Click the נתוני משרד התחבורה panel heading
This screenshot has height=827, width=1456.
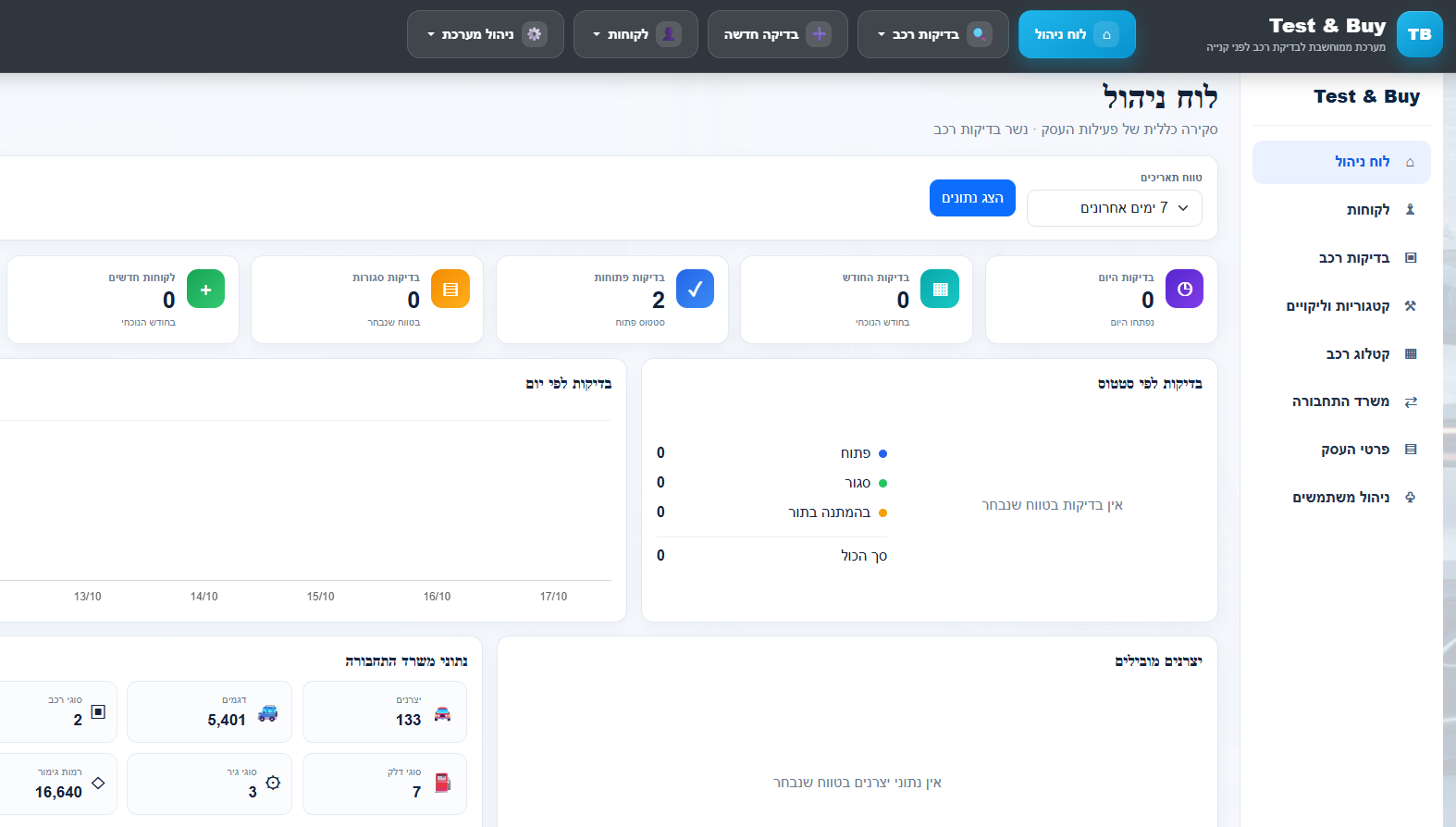point(406,660)
